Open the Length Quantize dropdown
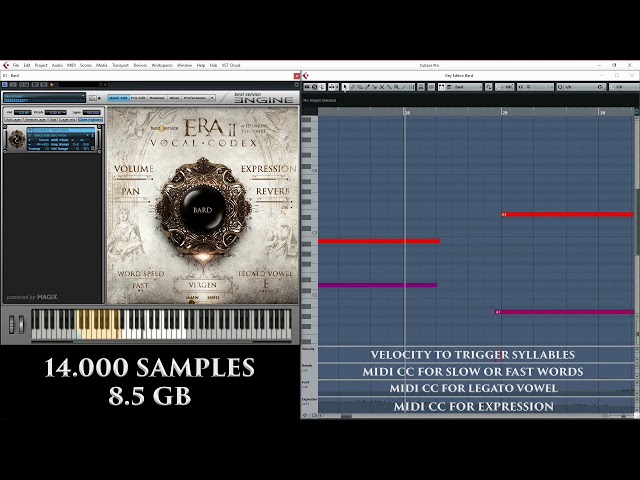Screen dimensions: 640x480 [x=624, y=87]
